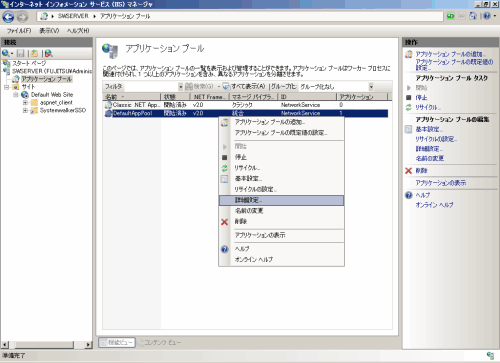Sort by the ID column header
The width and height of the screenshot is (500, 363).
(x=307, y=97)
